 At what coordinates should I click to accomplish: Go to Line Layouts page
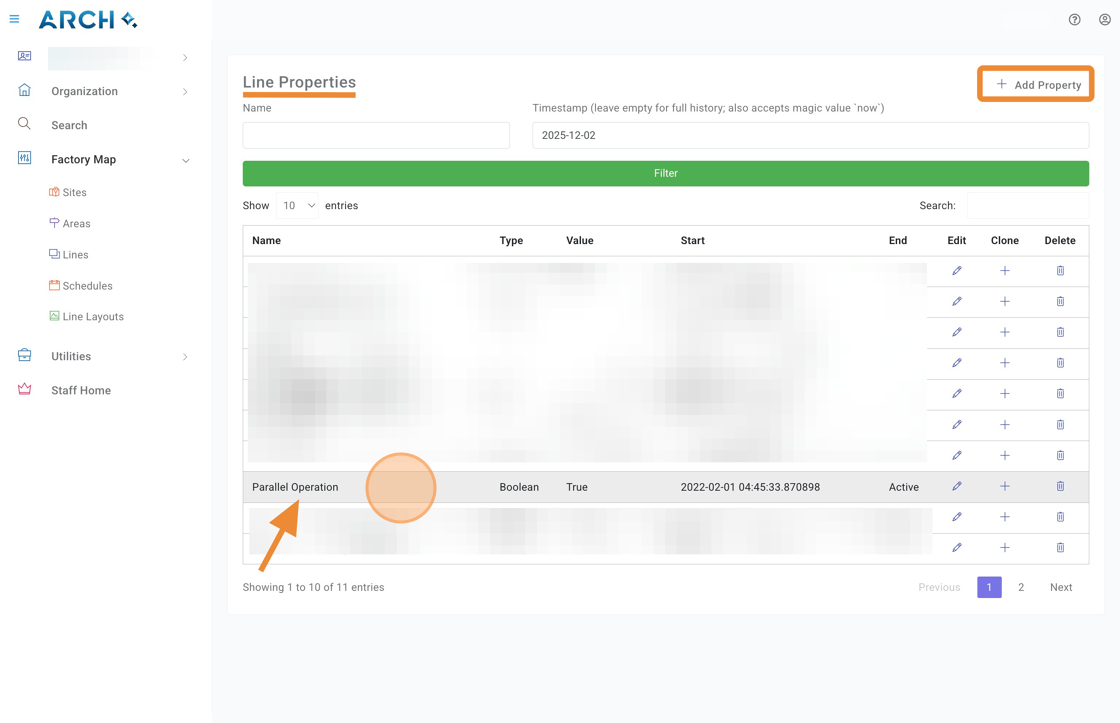click(92, 317)
